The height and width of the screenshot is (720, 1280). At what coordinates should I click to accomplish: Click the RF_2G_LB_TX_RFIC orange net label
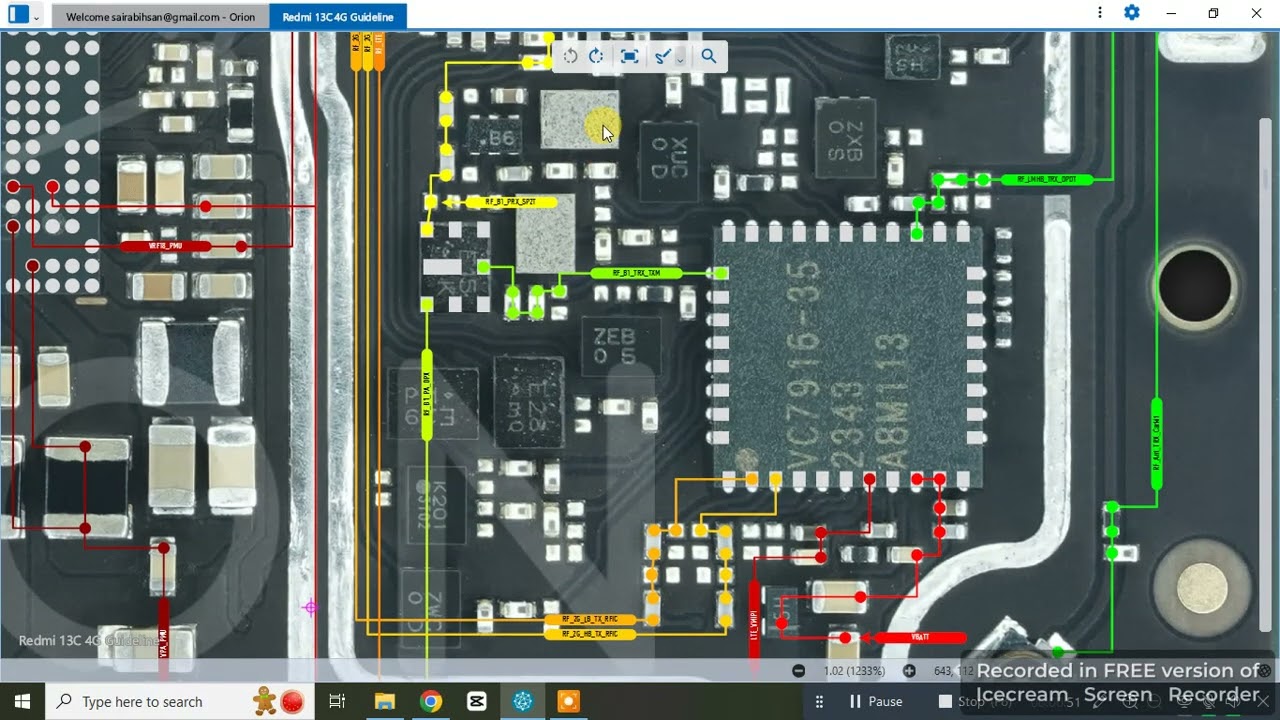point(590,620)
